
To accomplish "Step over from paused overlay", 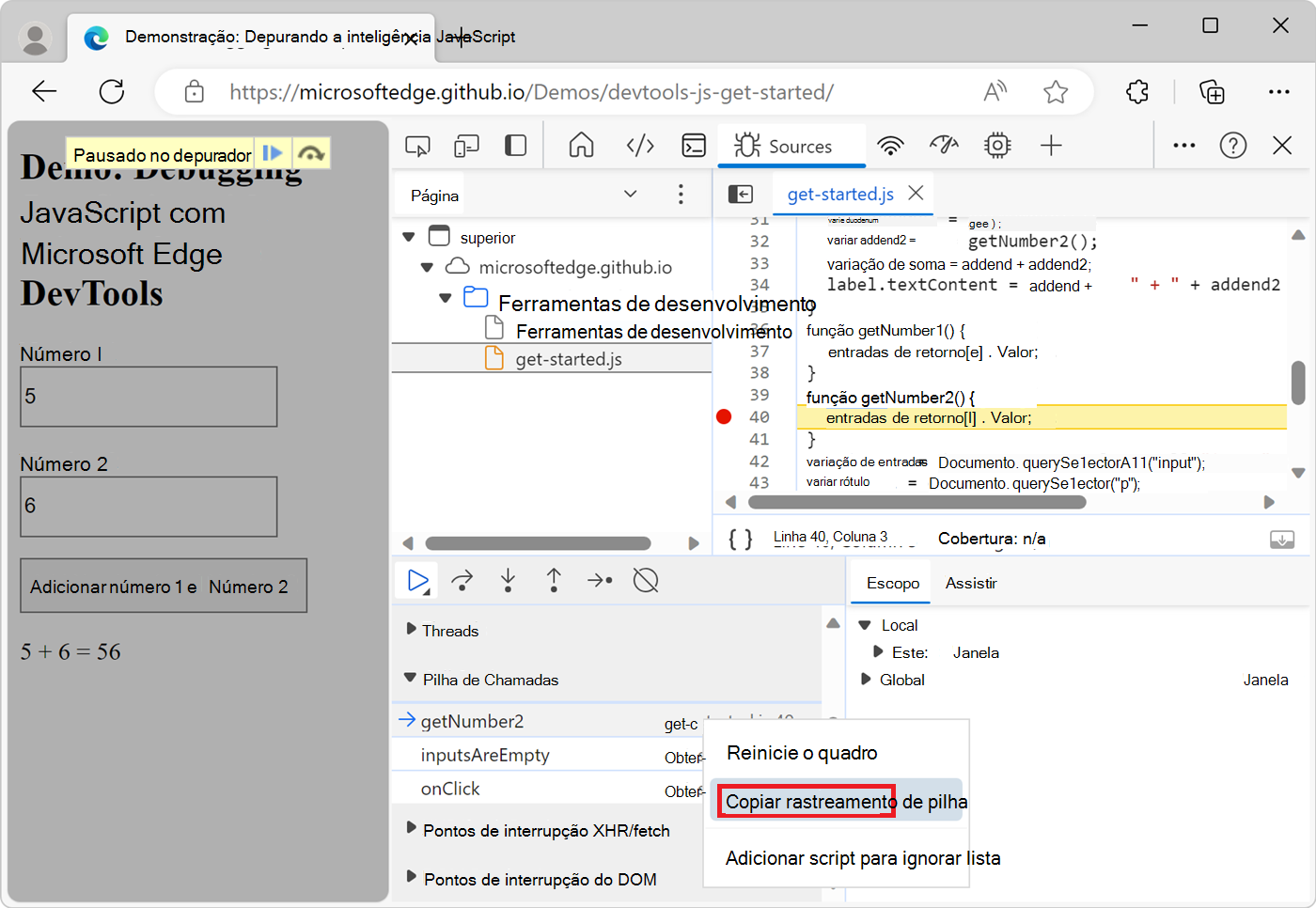I will point(311,153).
